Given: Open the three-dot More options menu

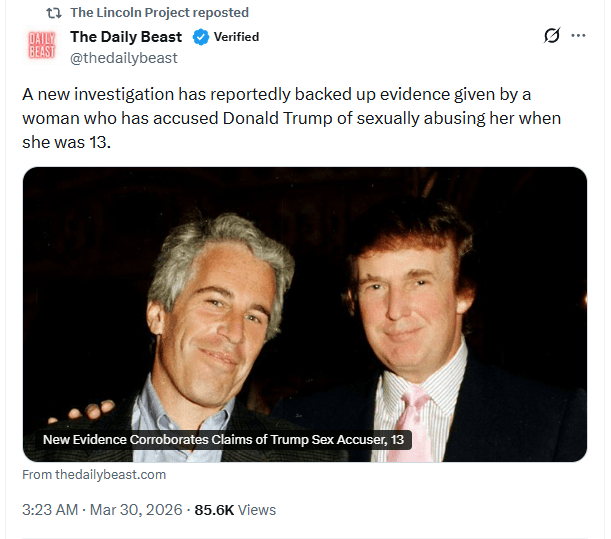Looking at the screenshot, I should click(578, 36).
